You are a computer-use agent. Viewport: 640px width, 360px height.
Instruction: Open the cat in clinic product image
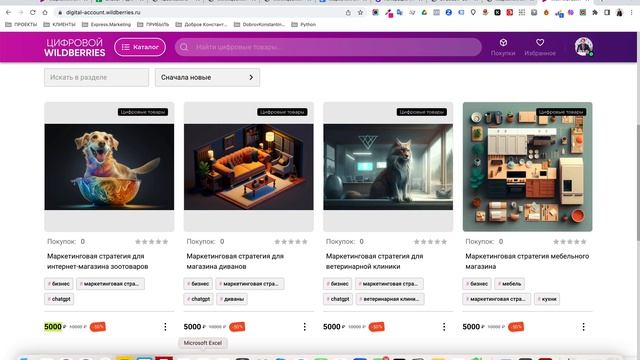click(388, 167)
